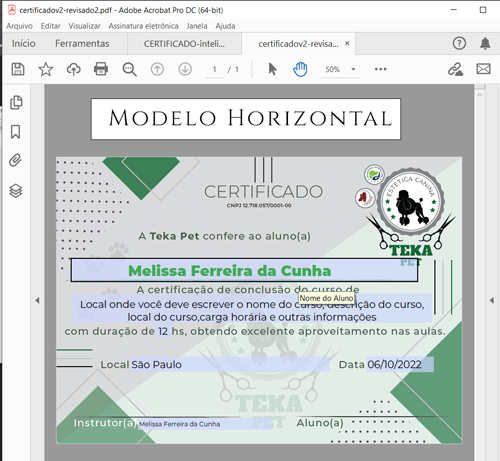Open notifications bell icon
Viewport: 500px width, 461px height.
coord(485,43)
